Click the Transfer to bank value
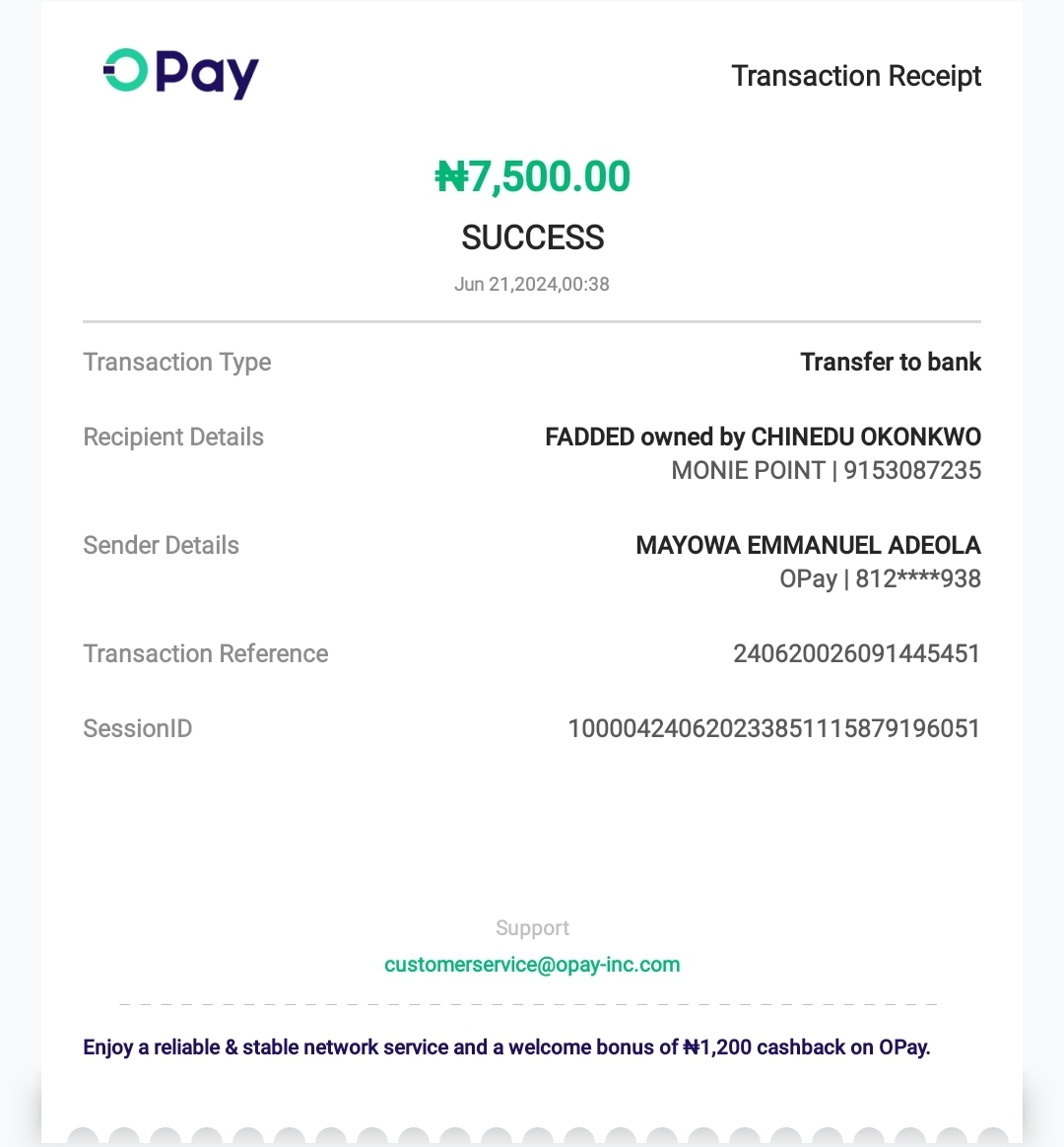Screen dimensions: 1064x1147 pos(890,363)
